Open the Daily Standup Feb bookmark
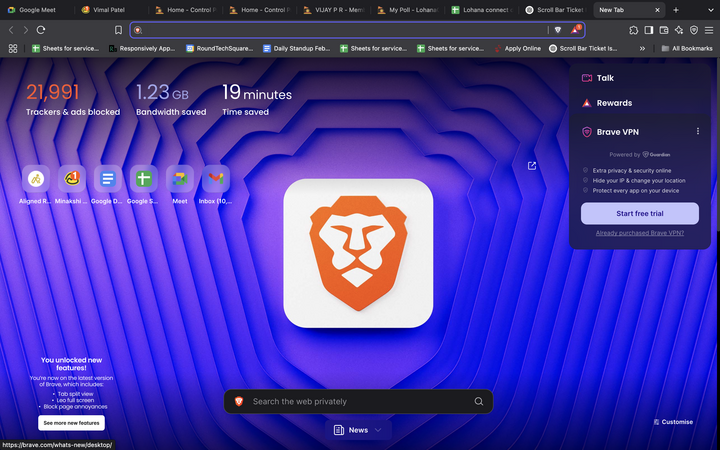720x450 pixels. (x=297, y=48)
